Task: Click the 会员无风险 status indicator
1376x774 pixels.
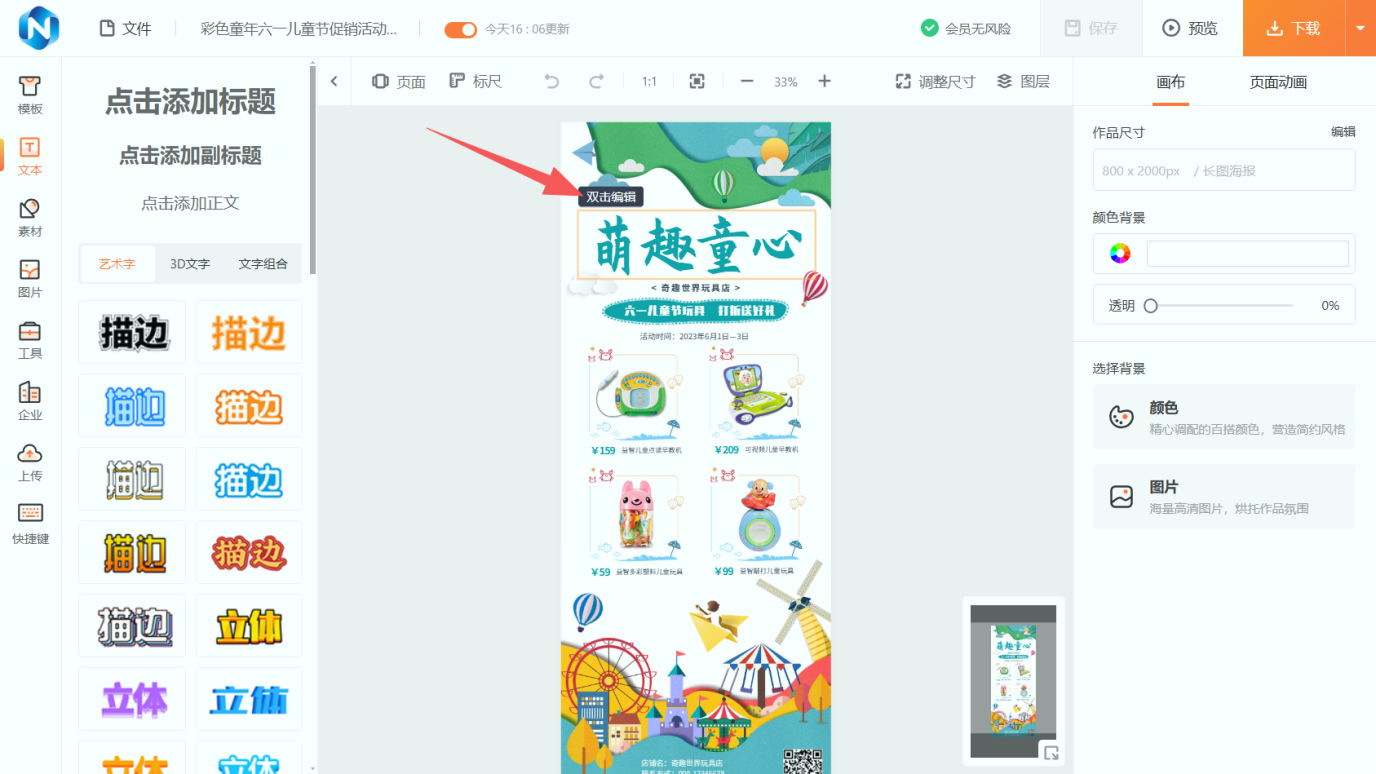Action: coord(966,29)
